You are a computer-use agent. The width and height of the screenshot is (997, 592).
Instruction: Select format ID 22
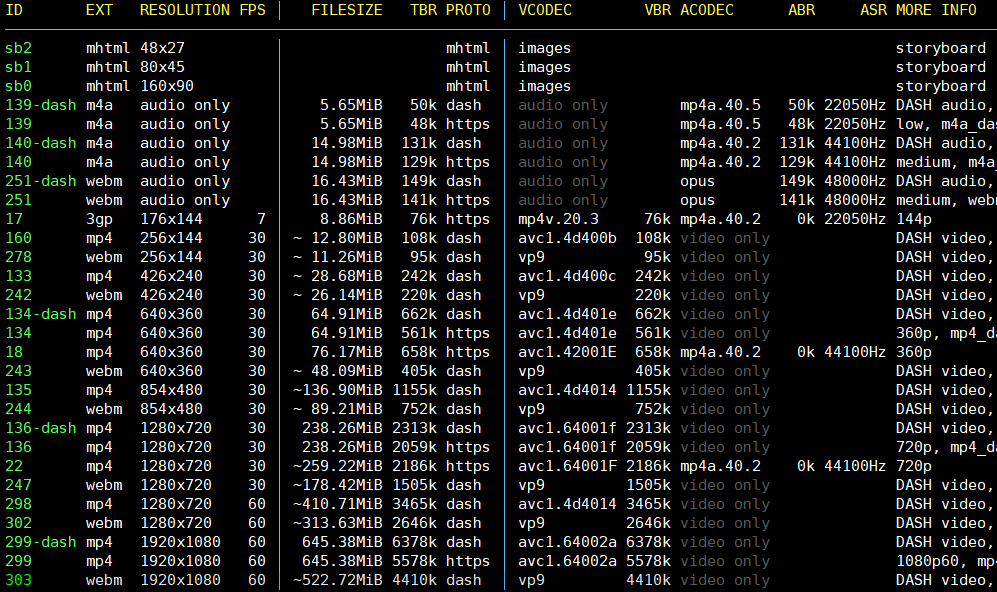14,467
